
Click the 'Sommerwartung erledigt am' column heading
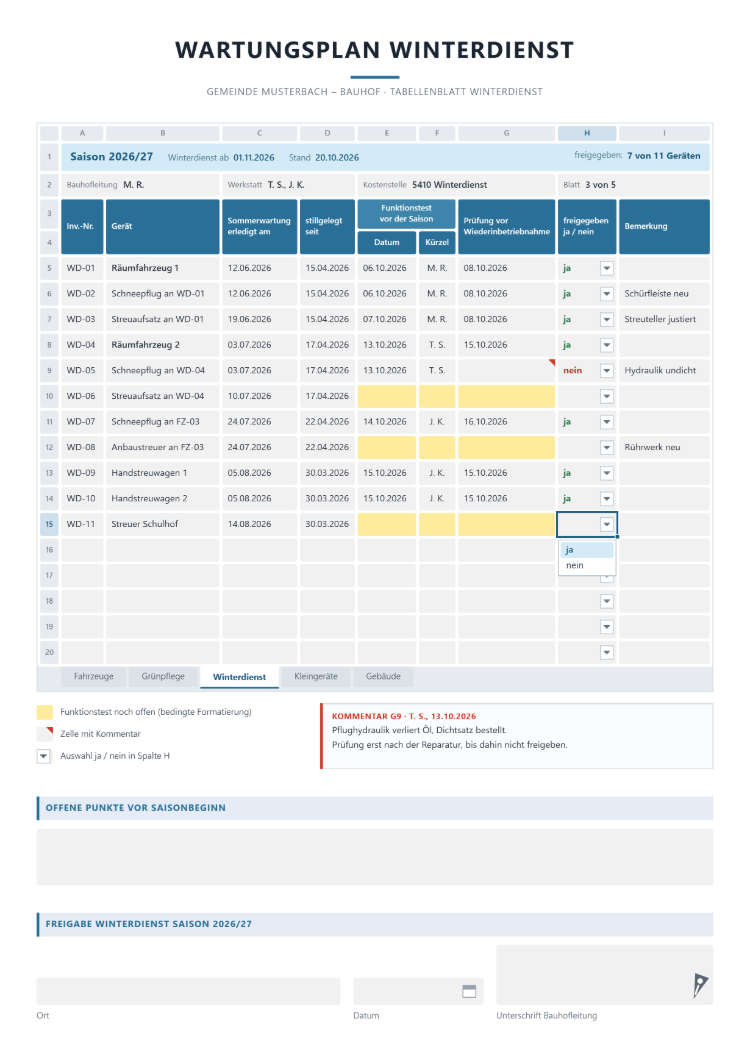(x=260, y=226)
